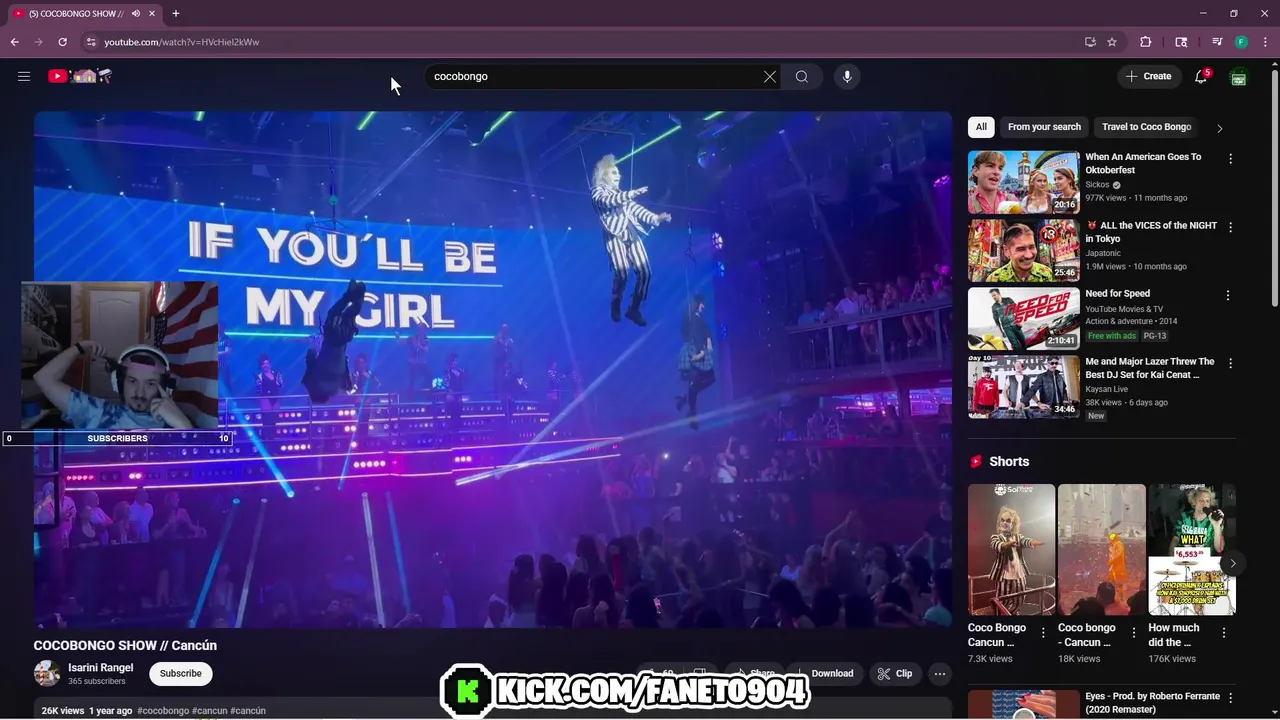Install app icon in address bar
Image resolution: width=1280 pixels, height=720 pixels.
tap(1090, 42)
